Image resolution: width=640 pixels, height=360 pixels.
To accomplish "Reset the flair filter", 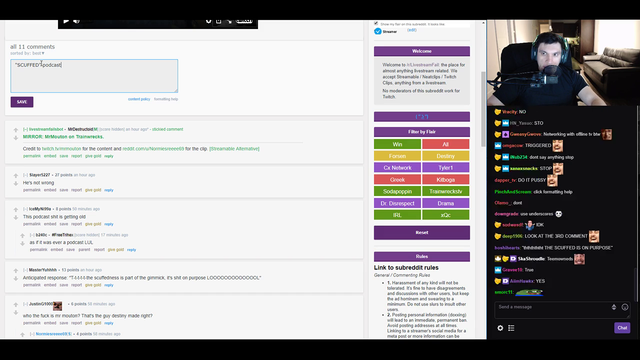I will point(422,232).
